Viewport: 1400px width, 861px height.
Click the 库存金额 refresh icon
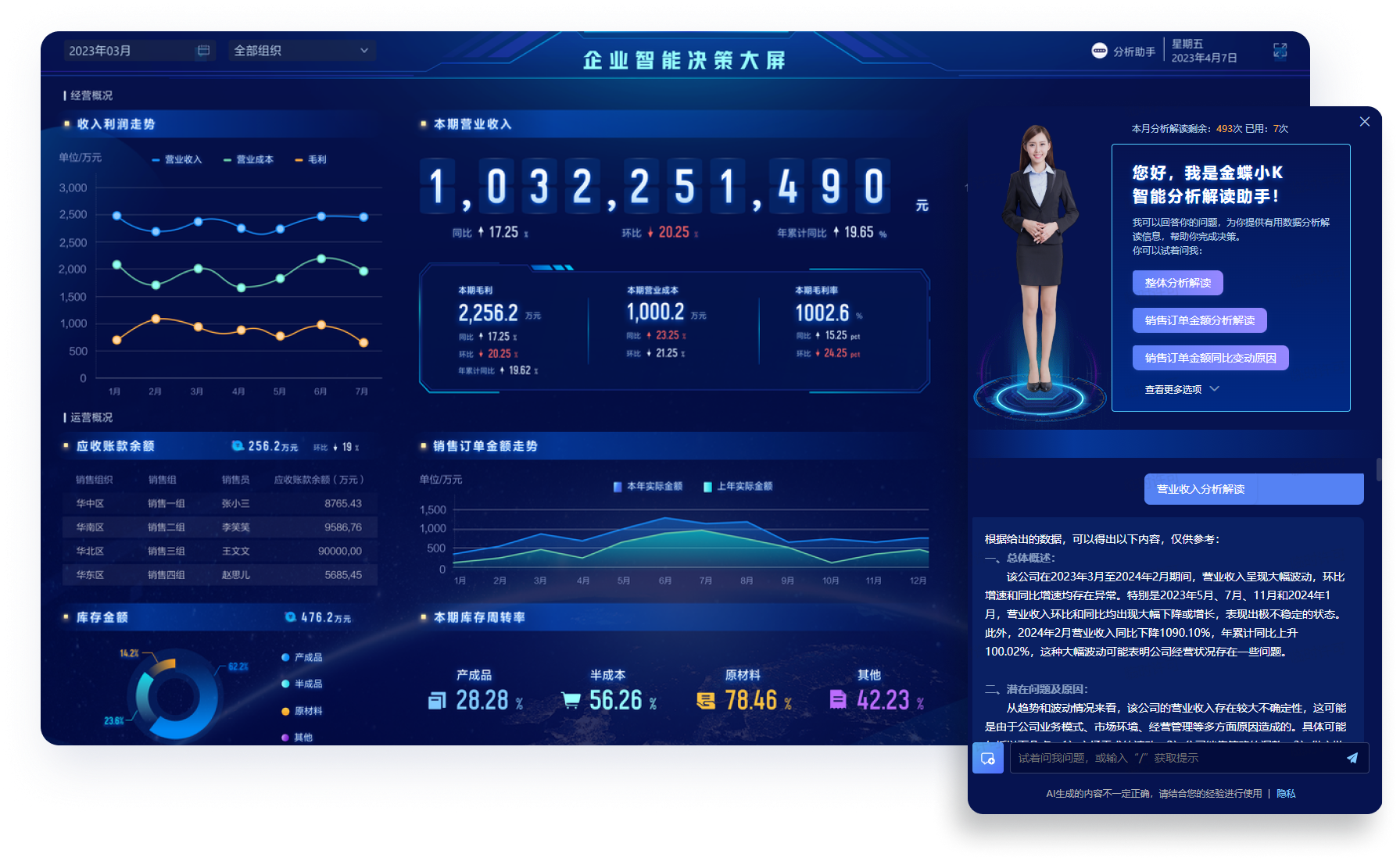click(290, 617)
